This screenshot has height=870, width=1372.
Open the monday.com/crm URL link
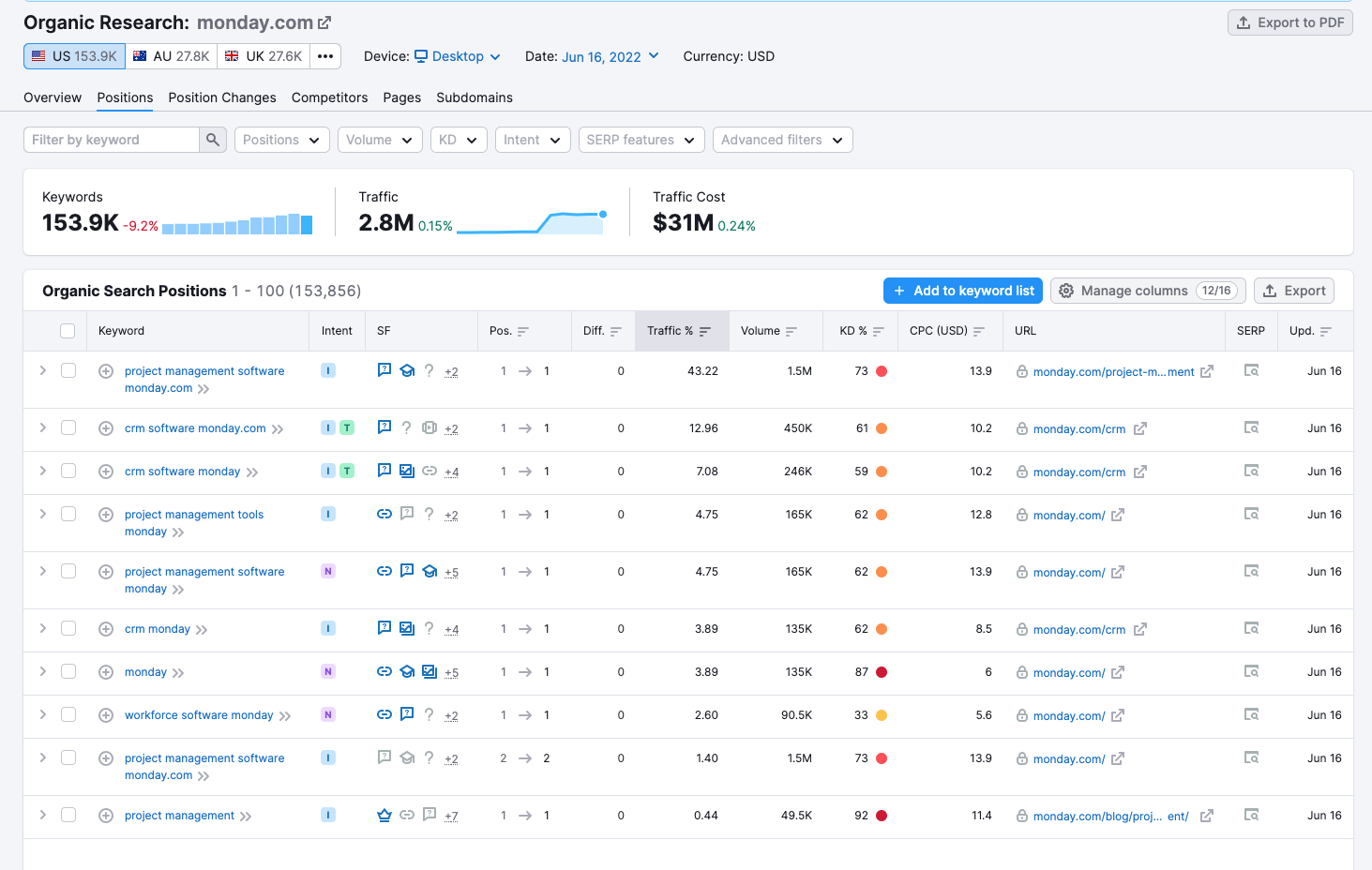point(1078,428)
